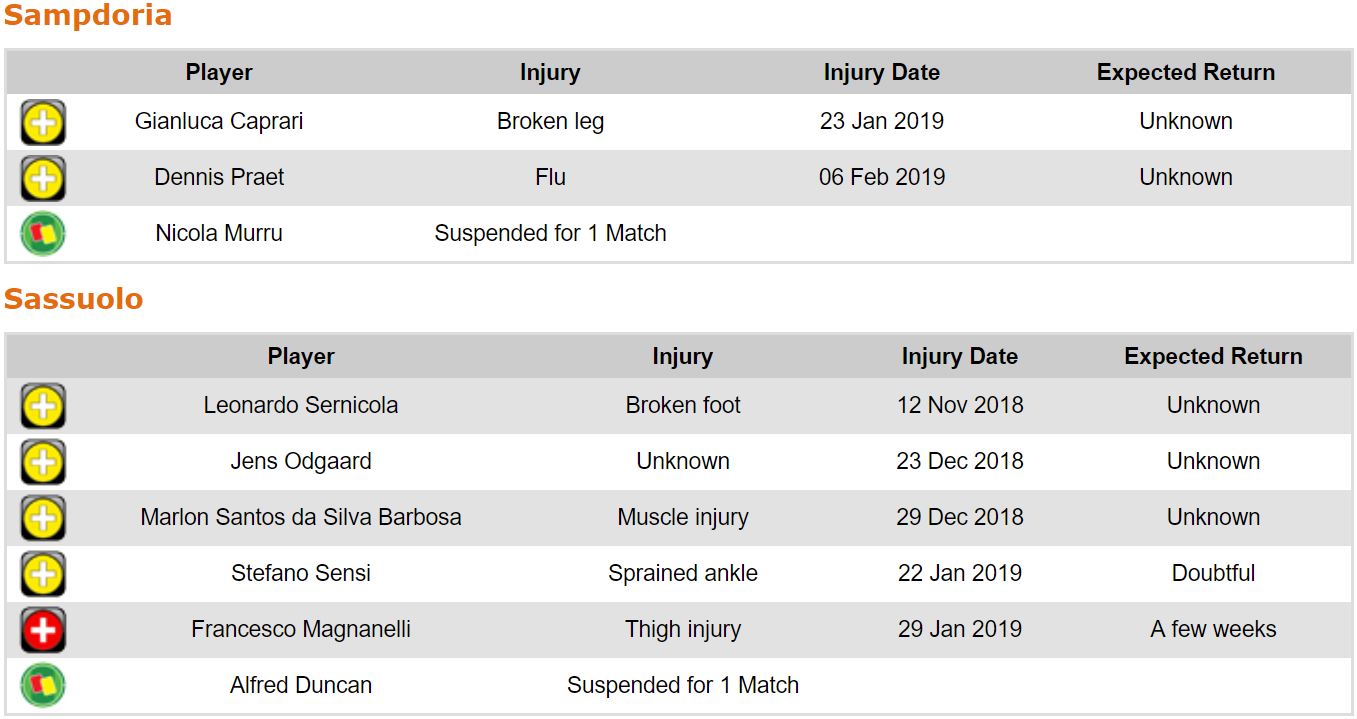
Task: Click red cross icon beside Francesco Magnanelli
Action: tap(43, 631)
